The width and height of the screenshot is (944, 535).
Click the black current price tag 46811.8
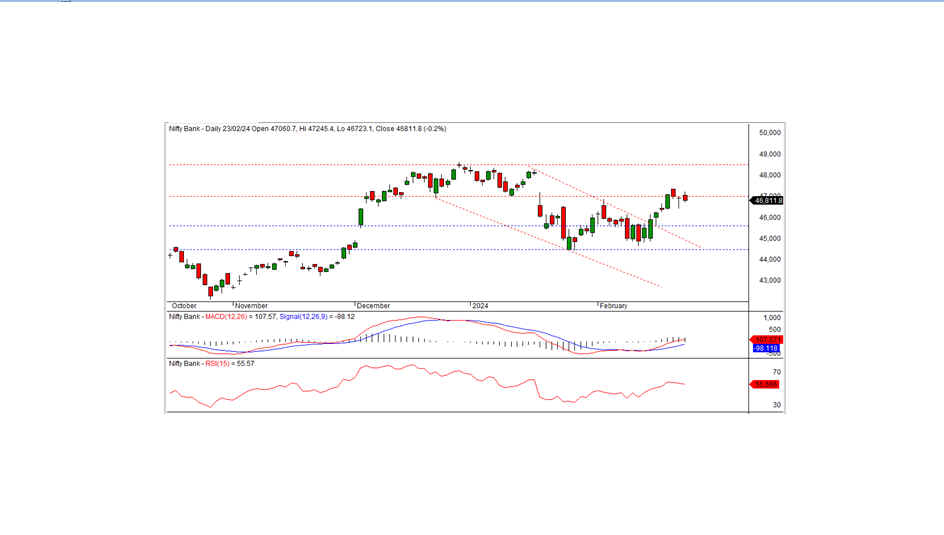[x=767, y=200]
